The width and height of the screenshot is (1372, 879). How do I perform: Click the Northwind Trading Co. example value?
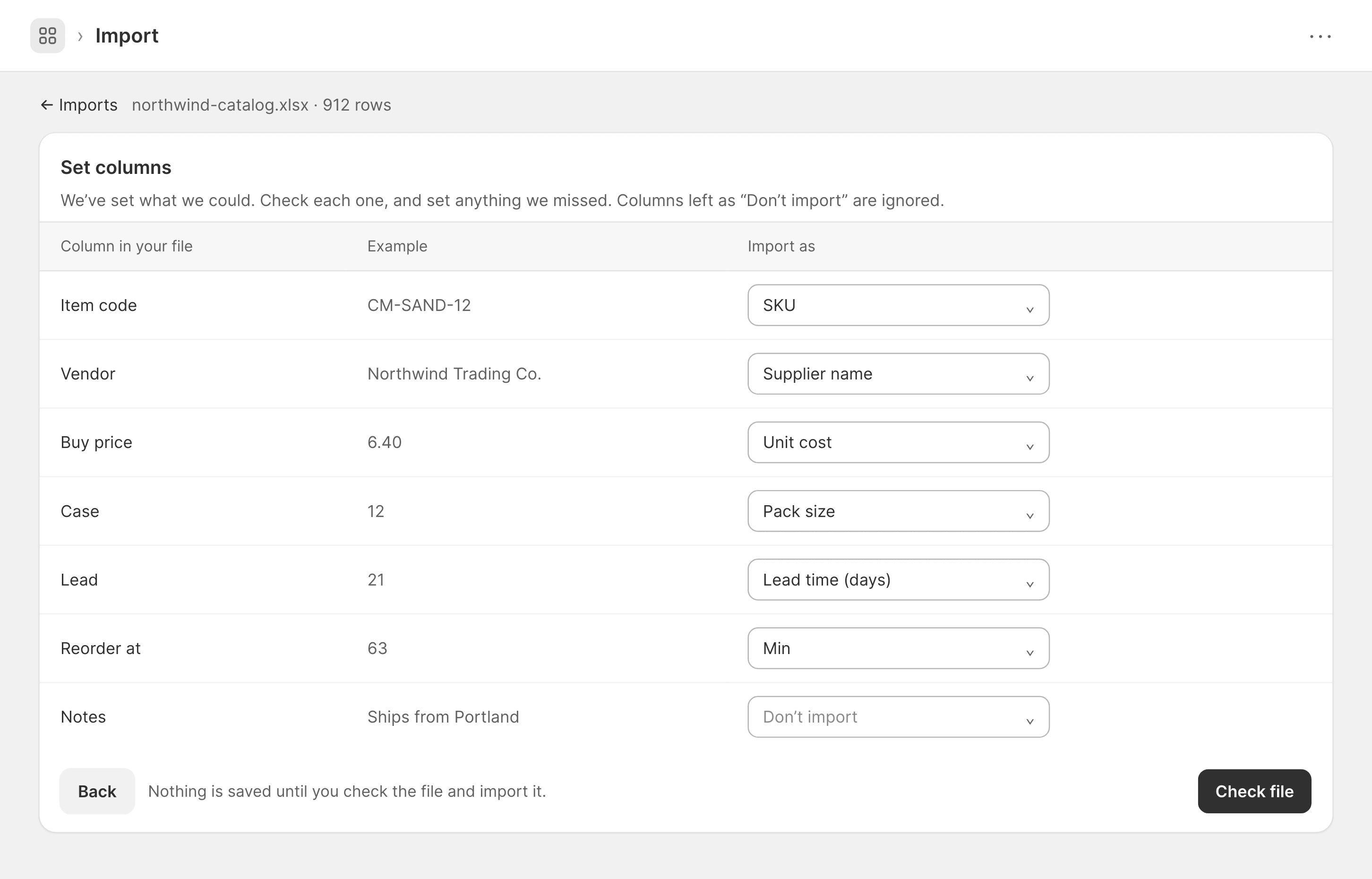click(454, 374)
